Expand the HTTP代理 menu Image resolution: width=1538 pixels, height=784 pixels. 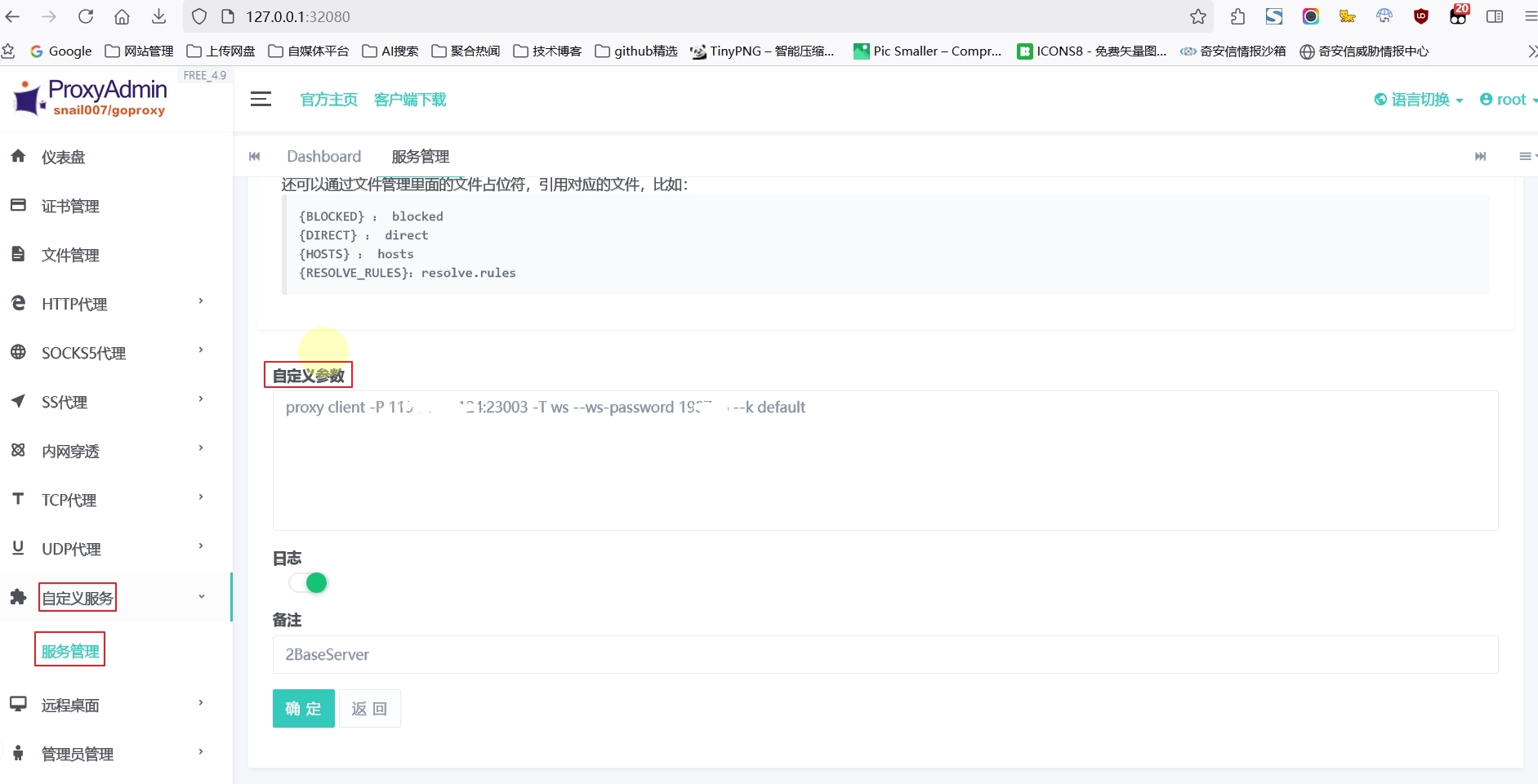pyautogui.click(x=106, y=304)
